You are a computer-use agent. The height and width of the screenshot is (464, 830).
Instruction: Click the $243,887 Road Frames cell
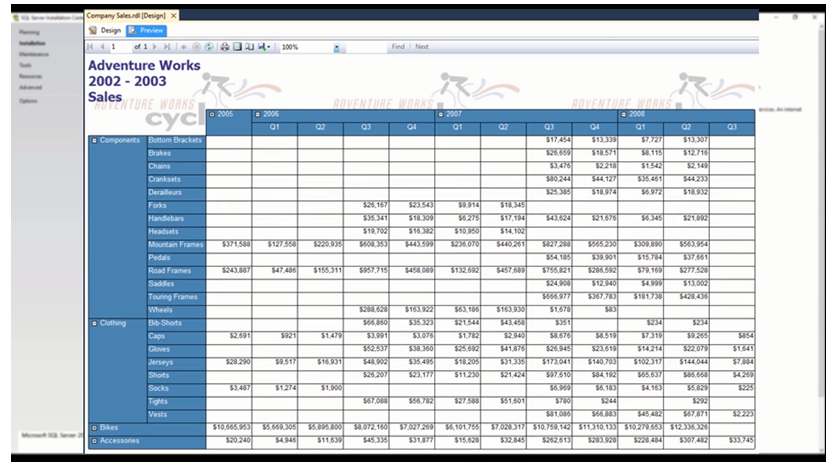pyautogui.click(x=229, y=271)
